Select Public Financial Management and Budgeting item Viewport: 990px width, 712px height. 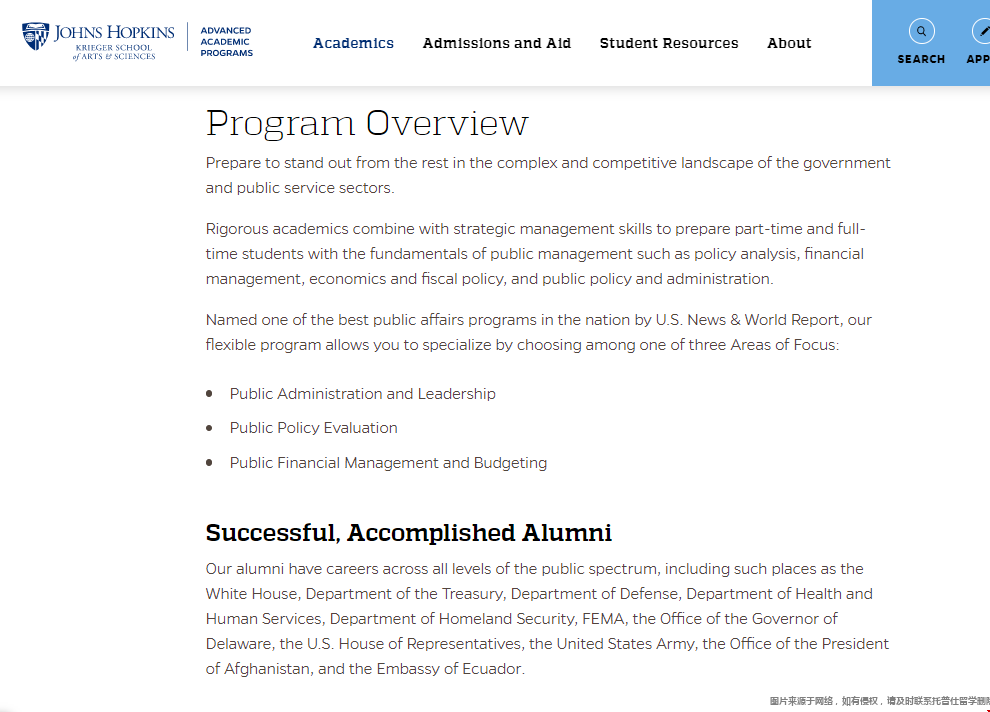pos(388,463)
